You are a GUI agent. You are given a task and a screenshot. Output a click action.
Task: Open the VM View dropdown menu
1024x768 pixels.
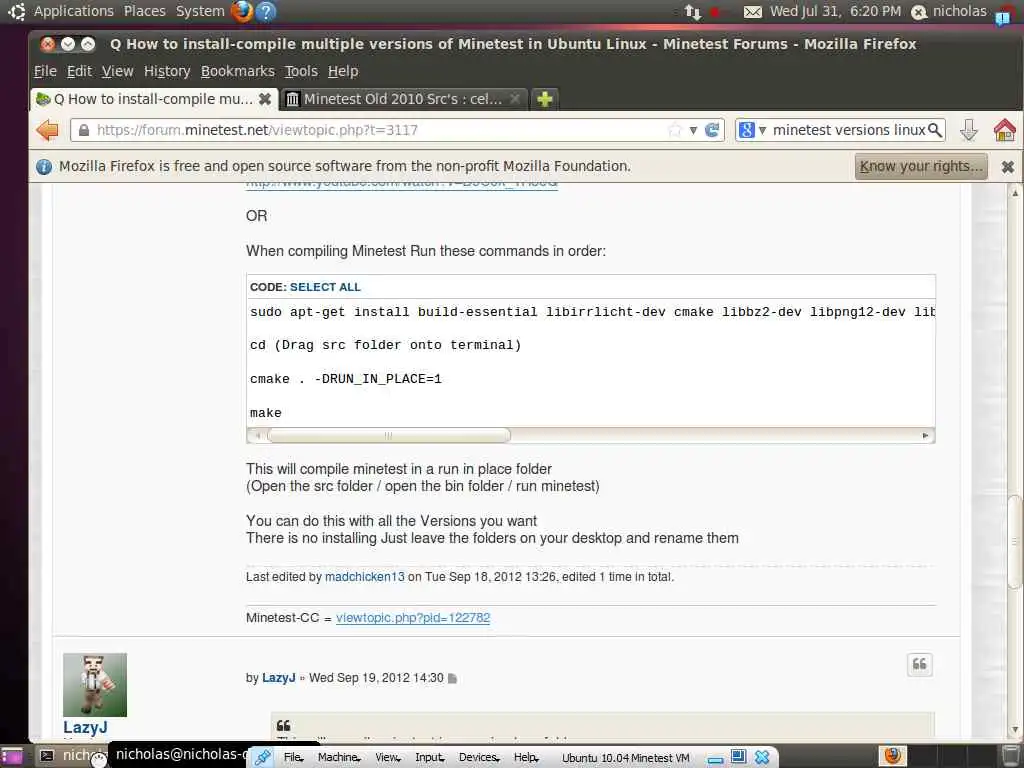(388, 758)
